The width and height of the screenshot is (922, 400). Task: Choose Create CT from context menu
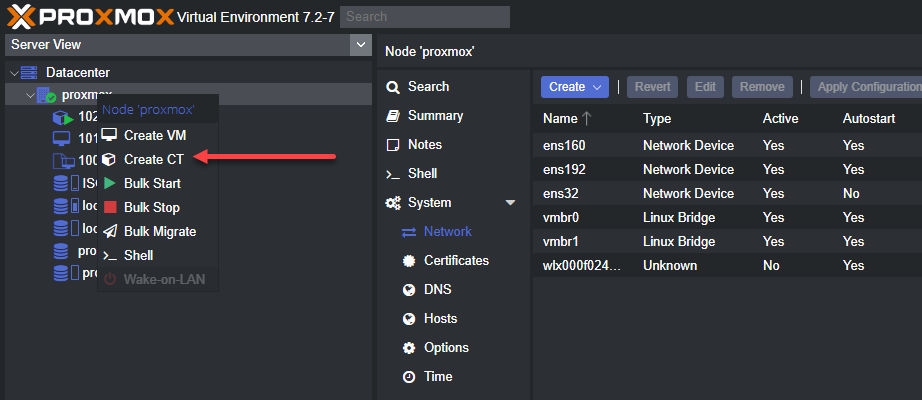pos(158,159)
